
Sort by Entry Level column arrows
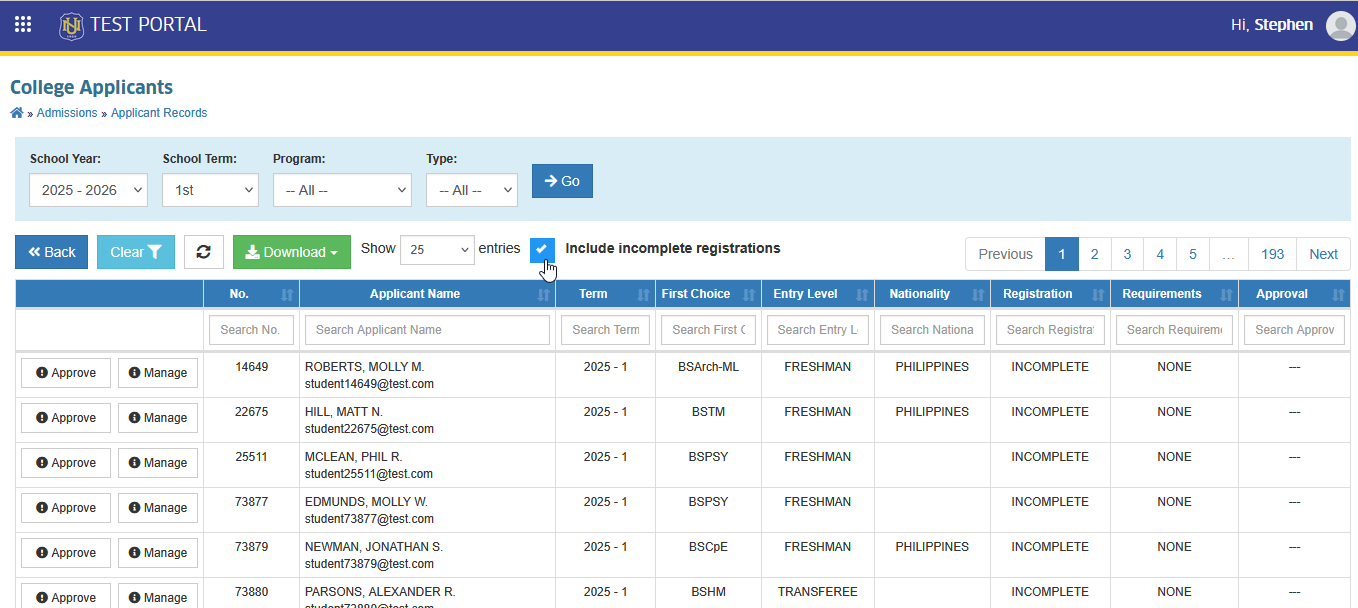pos(863,295)
